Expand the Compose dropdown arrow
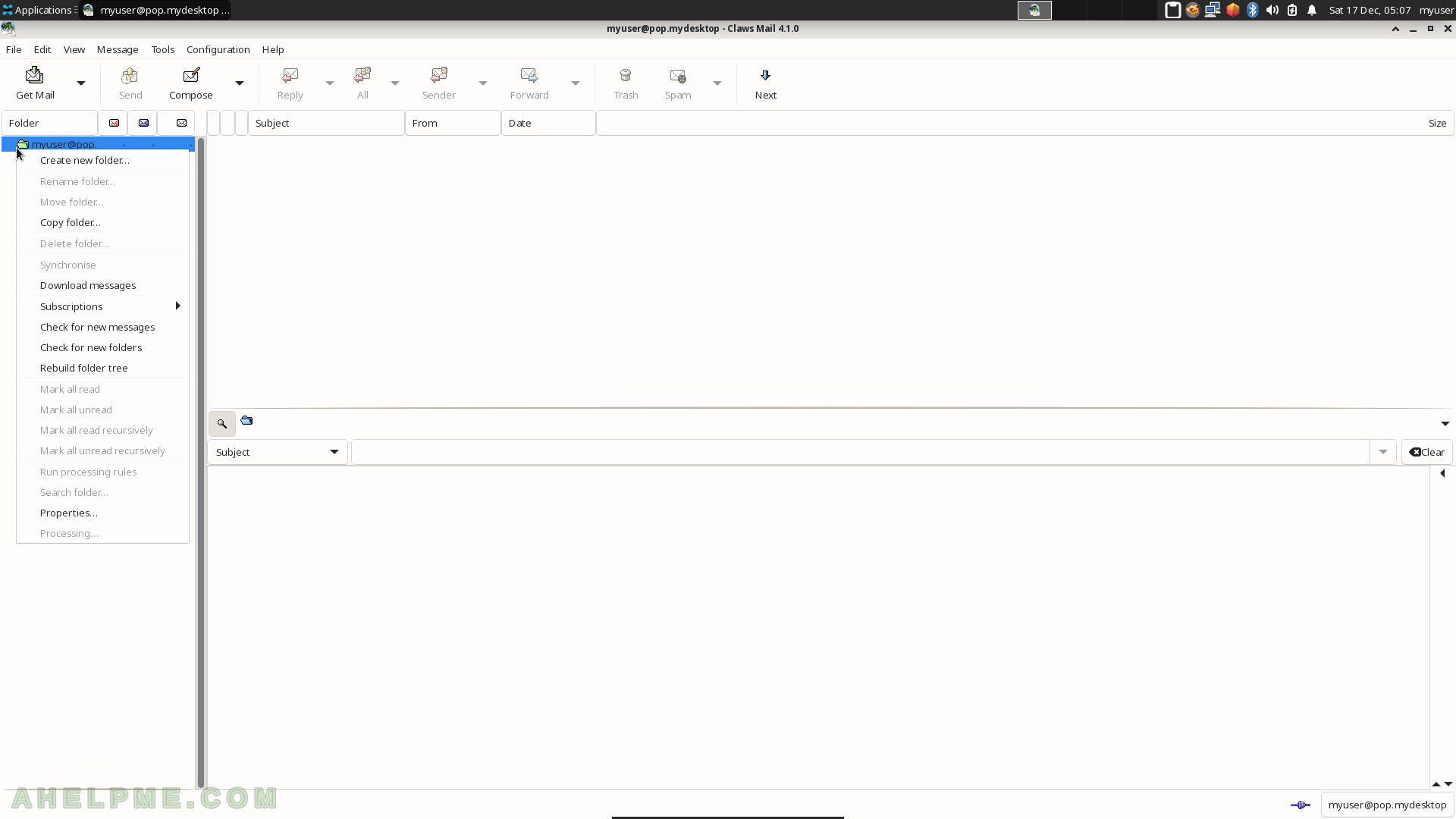The width and height of the screenshot is (1456, 819). pos(239,83)
